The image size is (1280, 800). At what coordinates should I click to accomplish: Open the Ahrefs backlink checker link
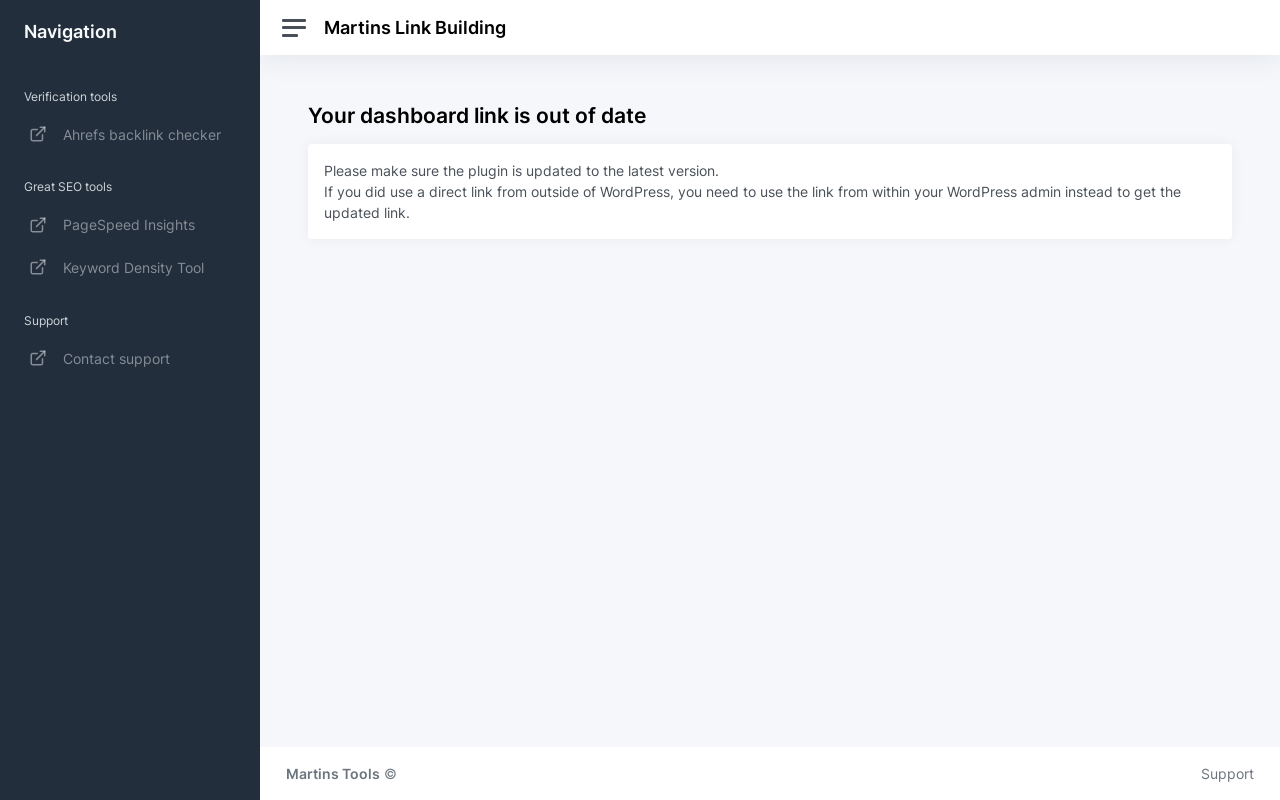pyautogui.click(x=141, y=135)
